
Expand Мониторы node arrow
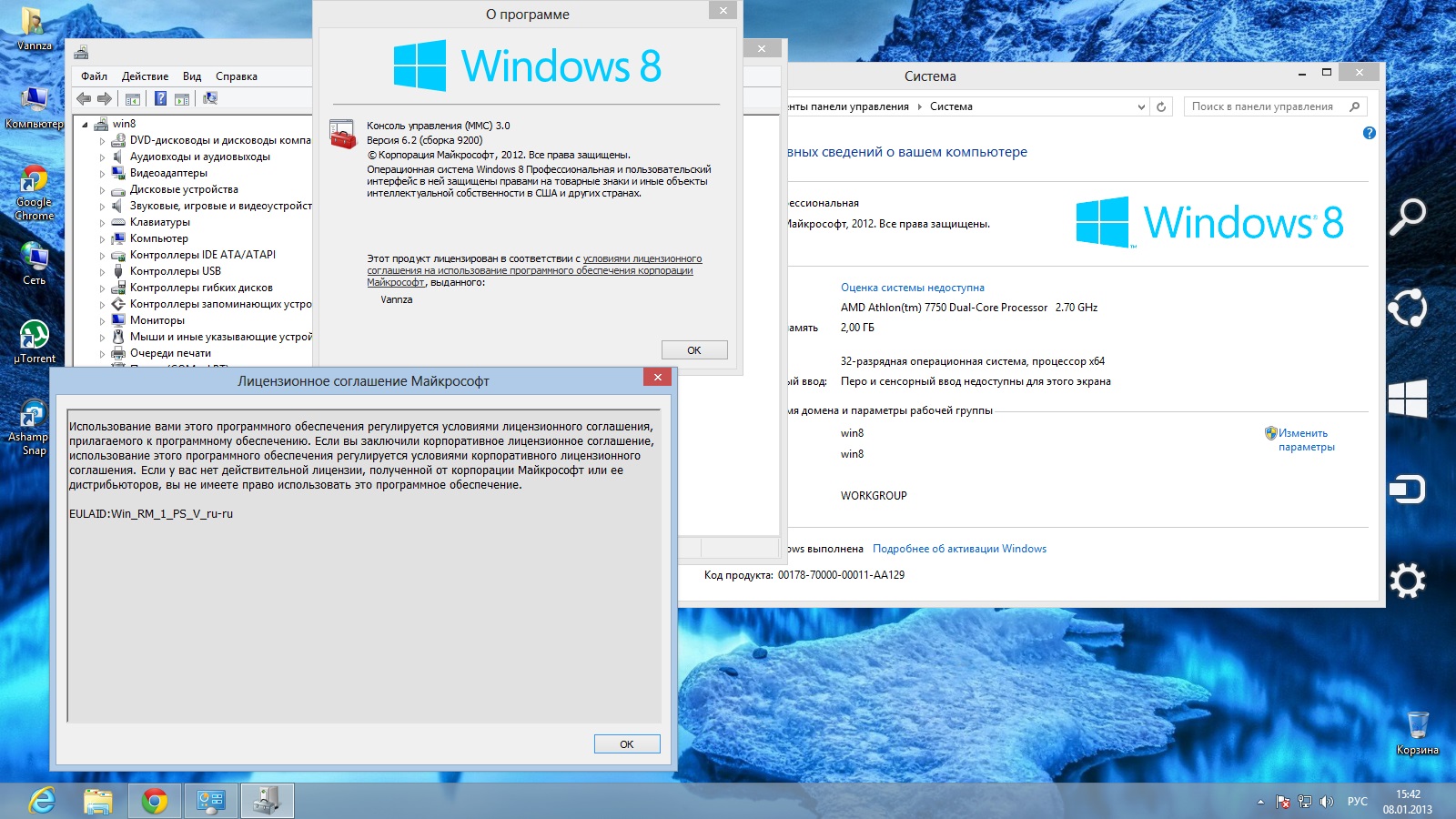(102, 321)
